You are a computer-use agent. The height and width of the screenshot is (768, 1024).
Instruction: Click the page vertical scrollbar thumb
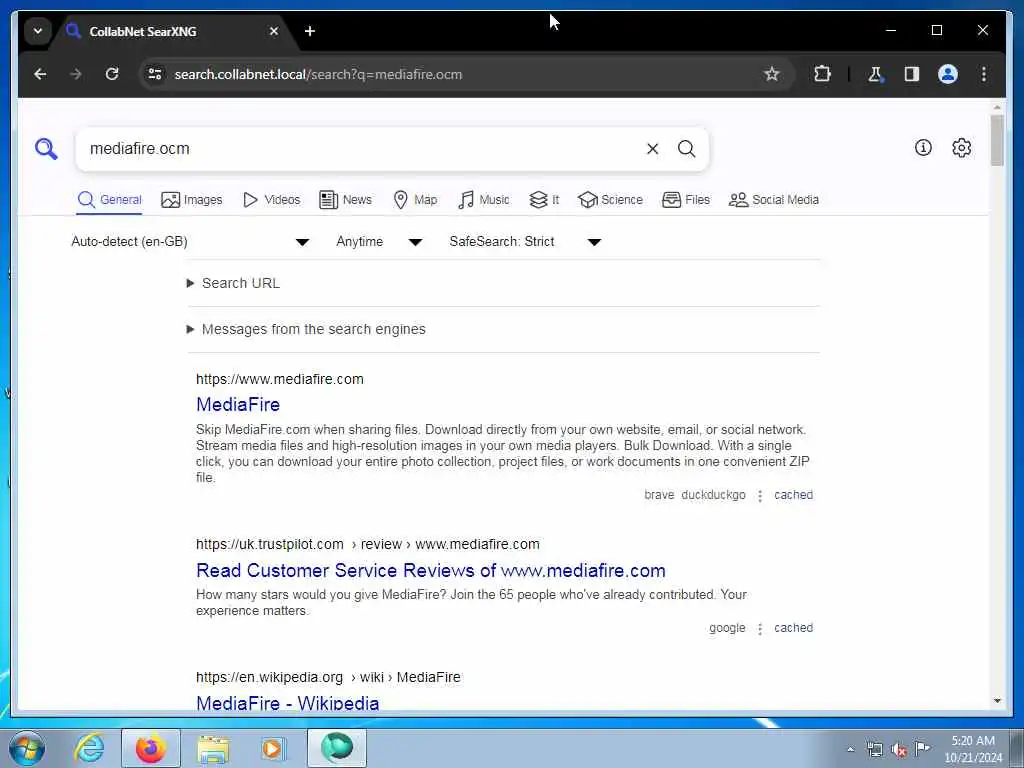pyautogui.click(x=997, y=140)
